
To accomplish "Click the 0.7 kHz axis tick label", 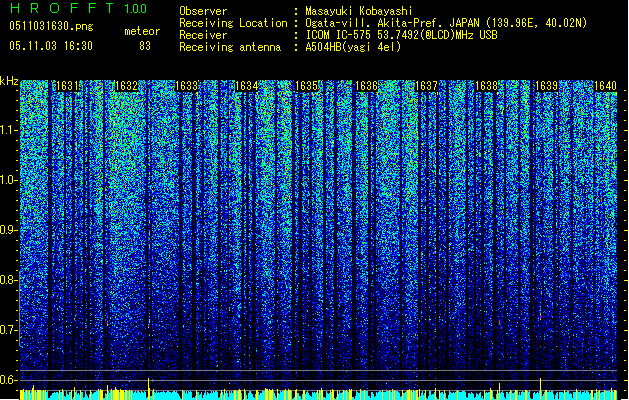I will (x=9, y=330).
